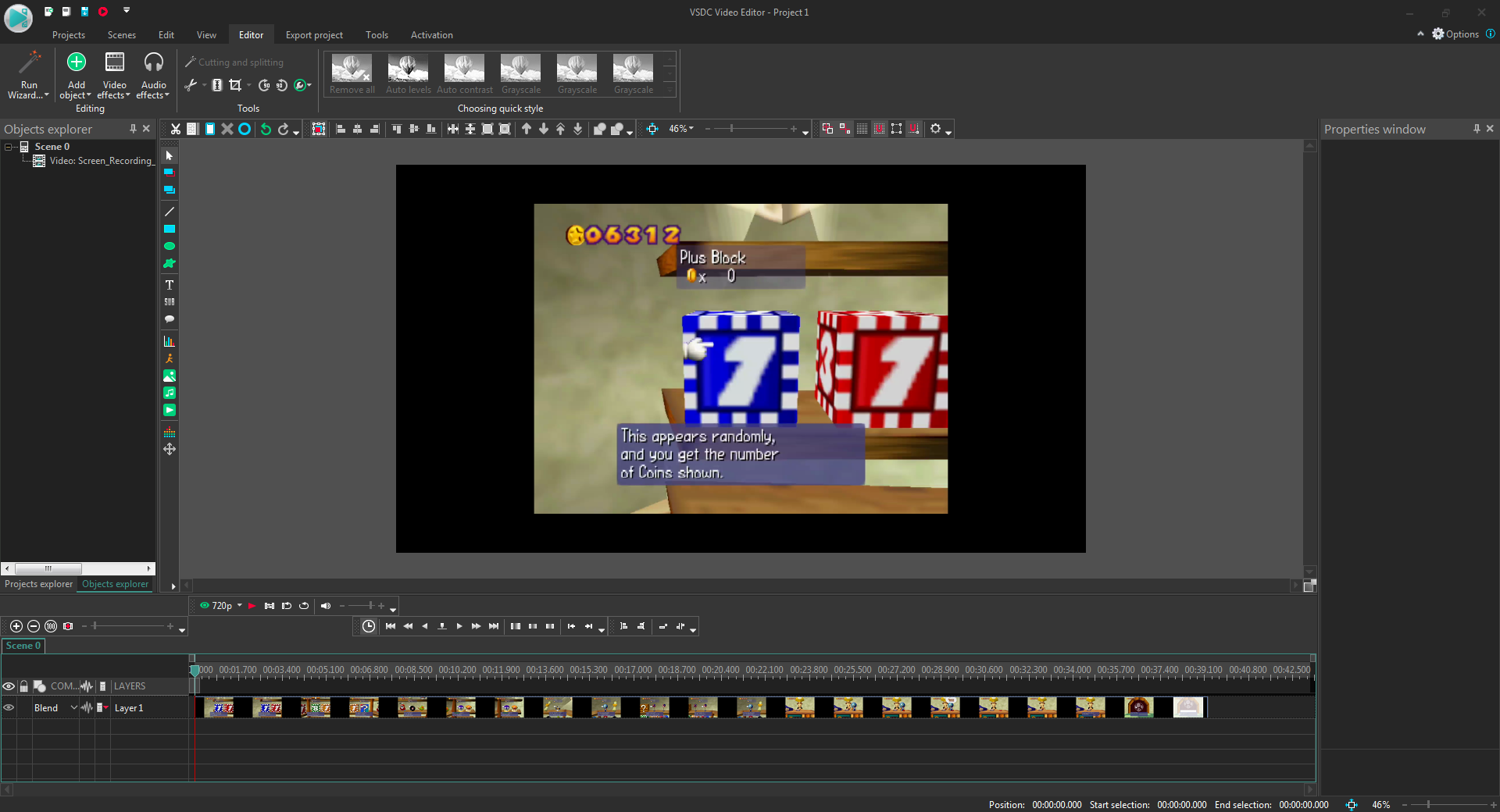Click the Cut (scissors) icon above the preview
1500x812 pixels.
coord(175,129)
